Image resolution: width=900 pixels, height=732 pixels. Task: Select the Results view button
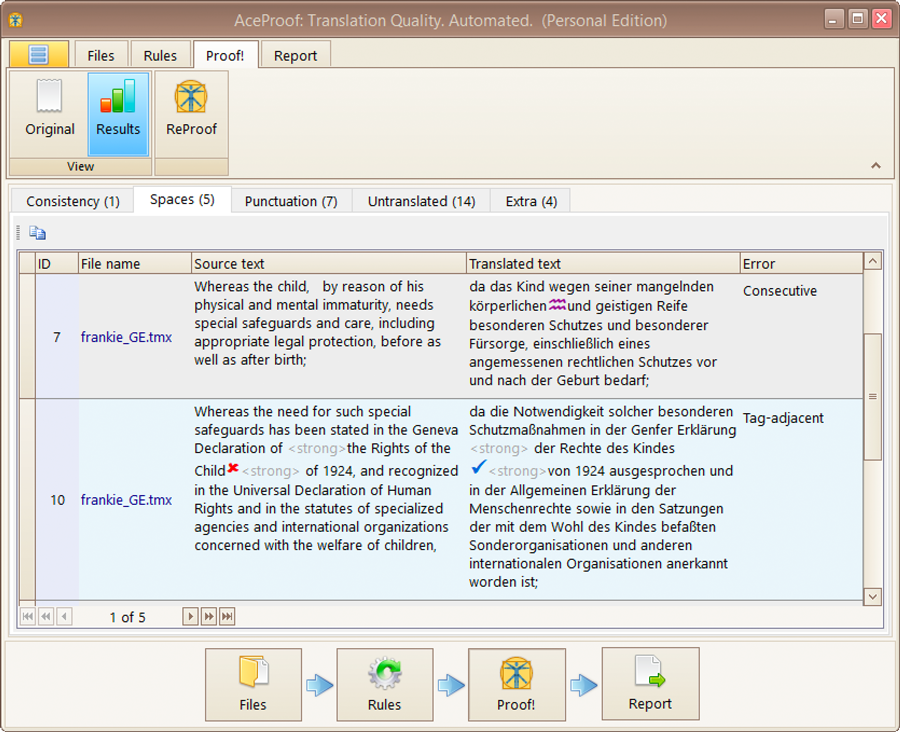click(x=118, y=112)
